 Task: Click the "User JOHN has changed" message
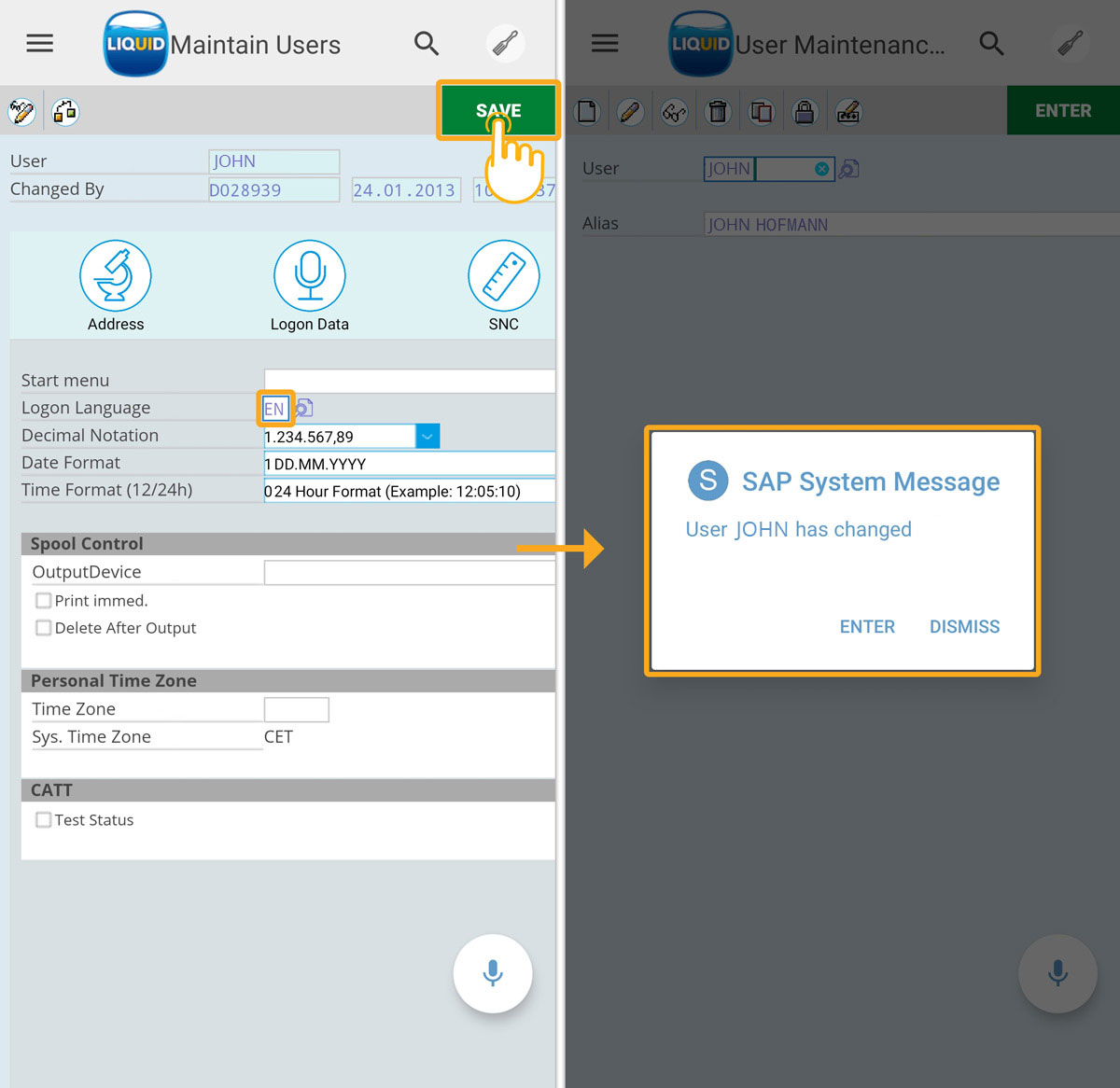coord(799,529)
